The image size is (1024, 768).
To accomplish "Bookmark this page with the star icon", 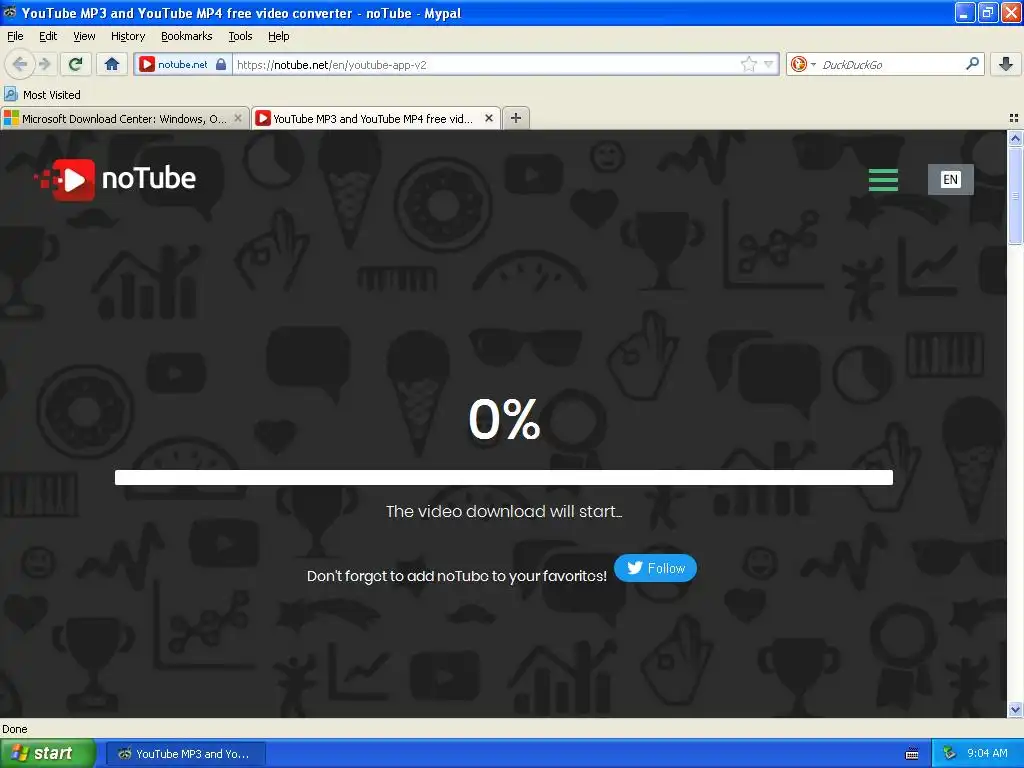I will tap(748, 64).
